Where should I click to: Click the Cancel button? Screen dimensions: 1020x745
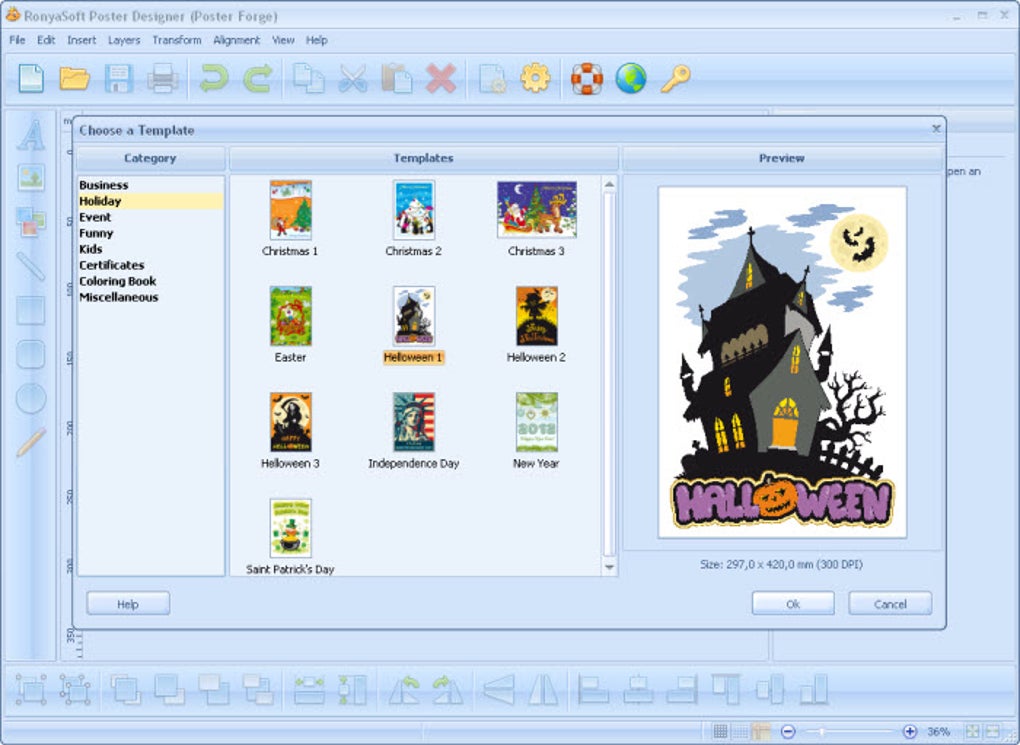click(x=890, y=603)
